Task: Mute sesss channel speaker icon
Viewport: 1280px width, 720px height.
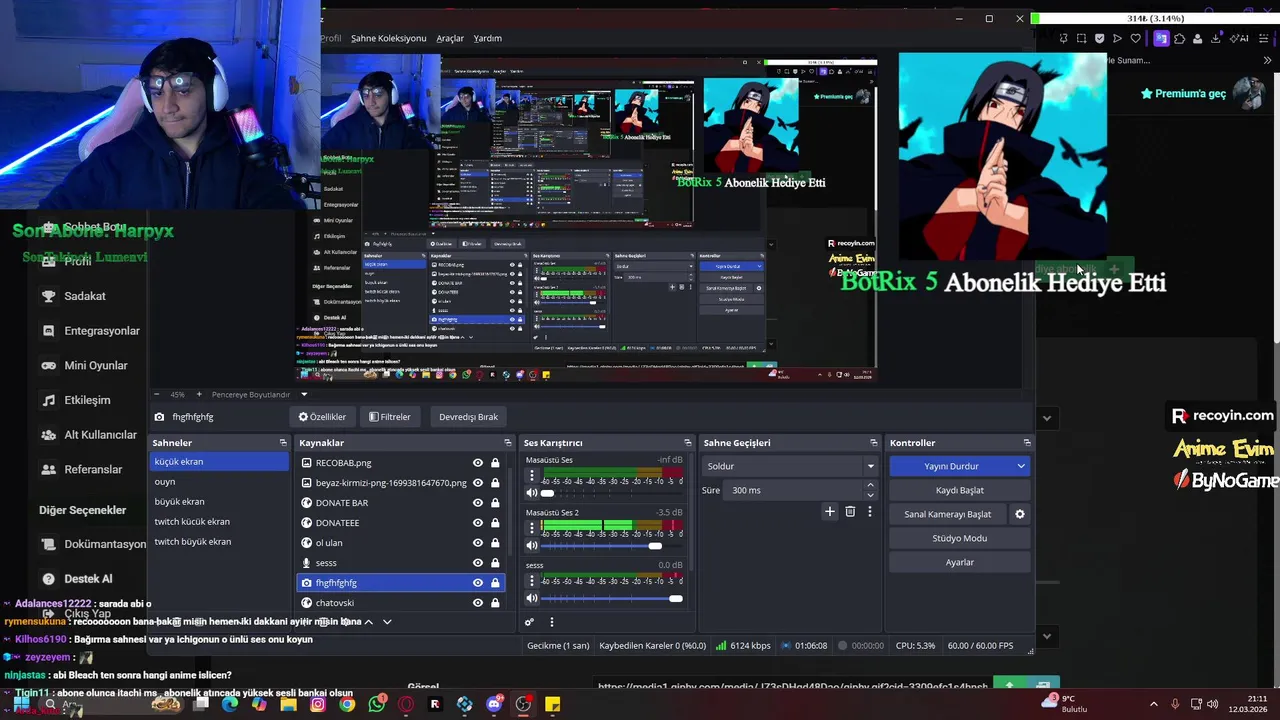Action: (532, 598)
